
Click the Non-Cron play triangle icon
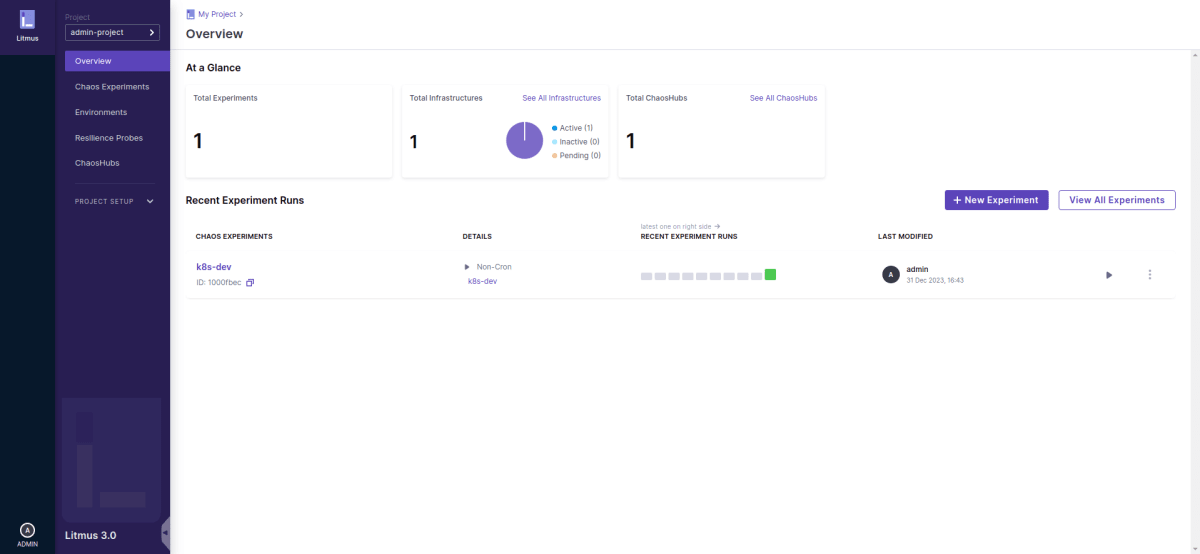coord(467,267)
